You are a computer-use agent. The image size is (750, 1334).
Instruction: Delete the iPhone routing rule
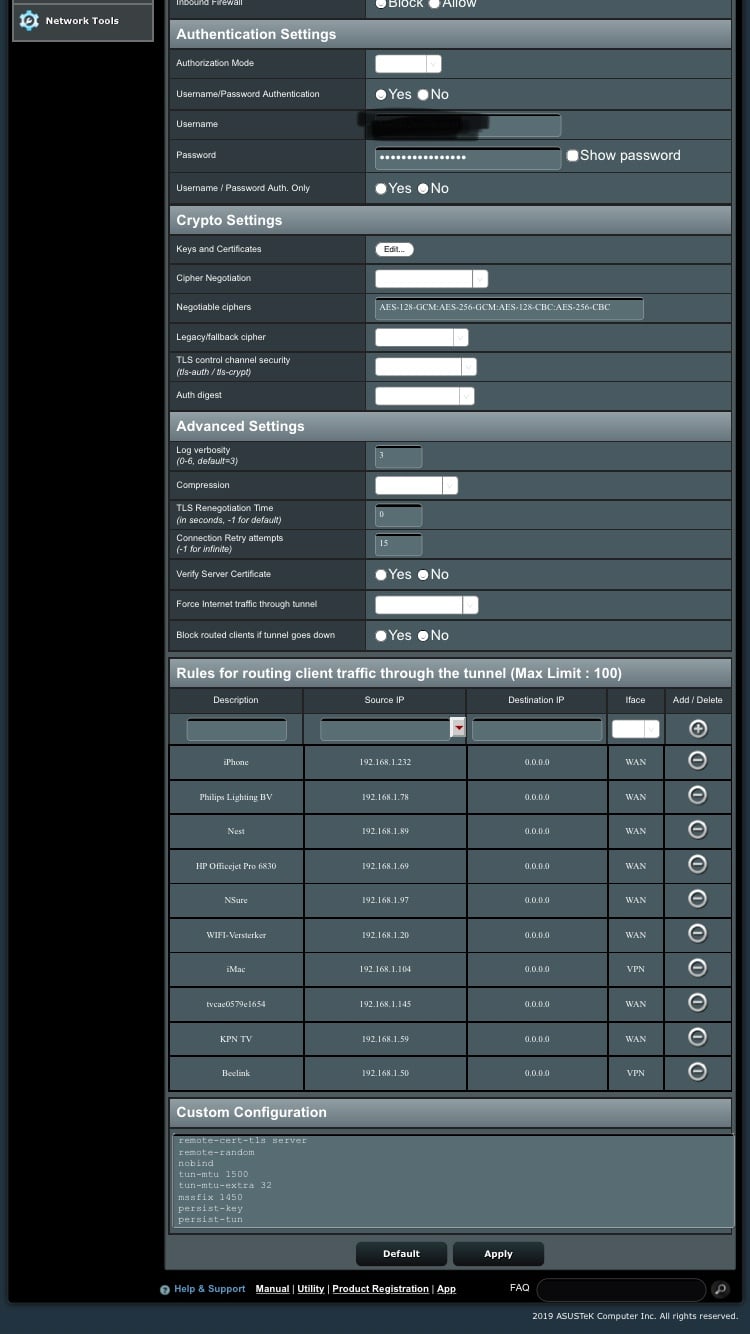[x=698, y=761]
